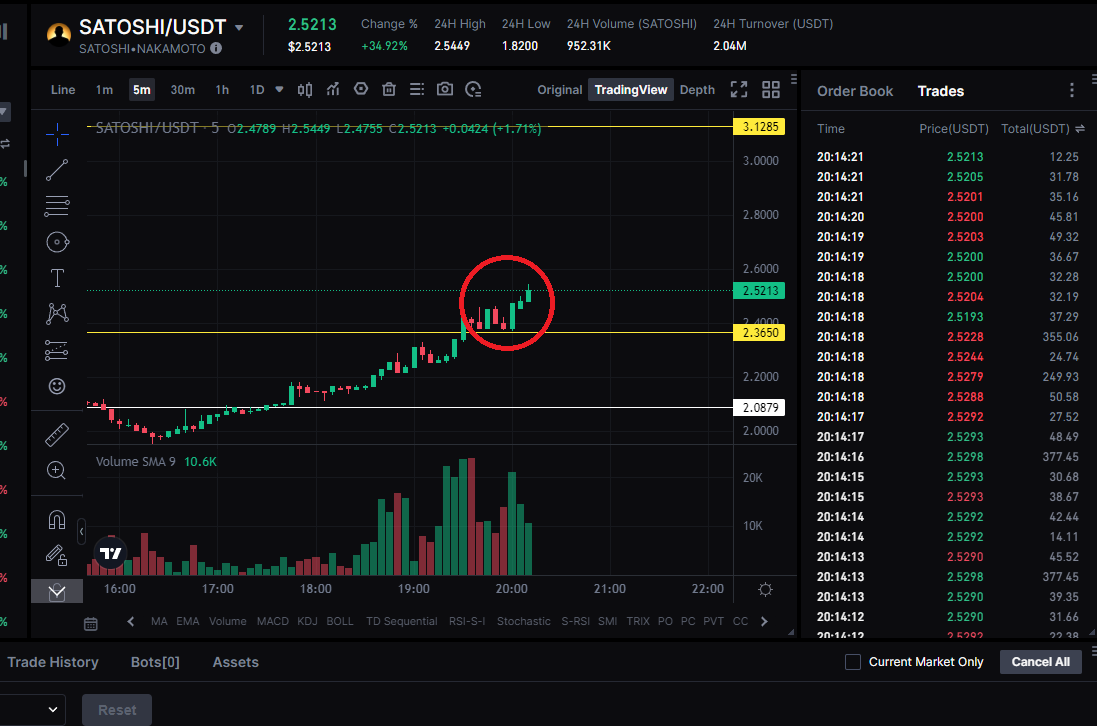The width and height of the screenshot is (1097, 726).
Task: Add the MACD indicator
Action: 273,621
